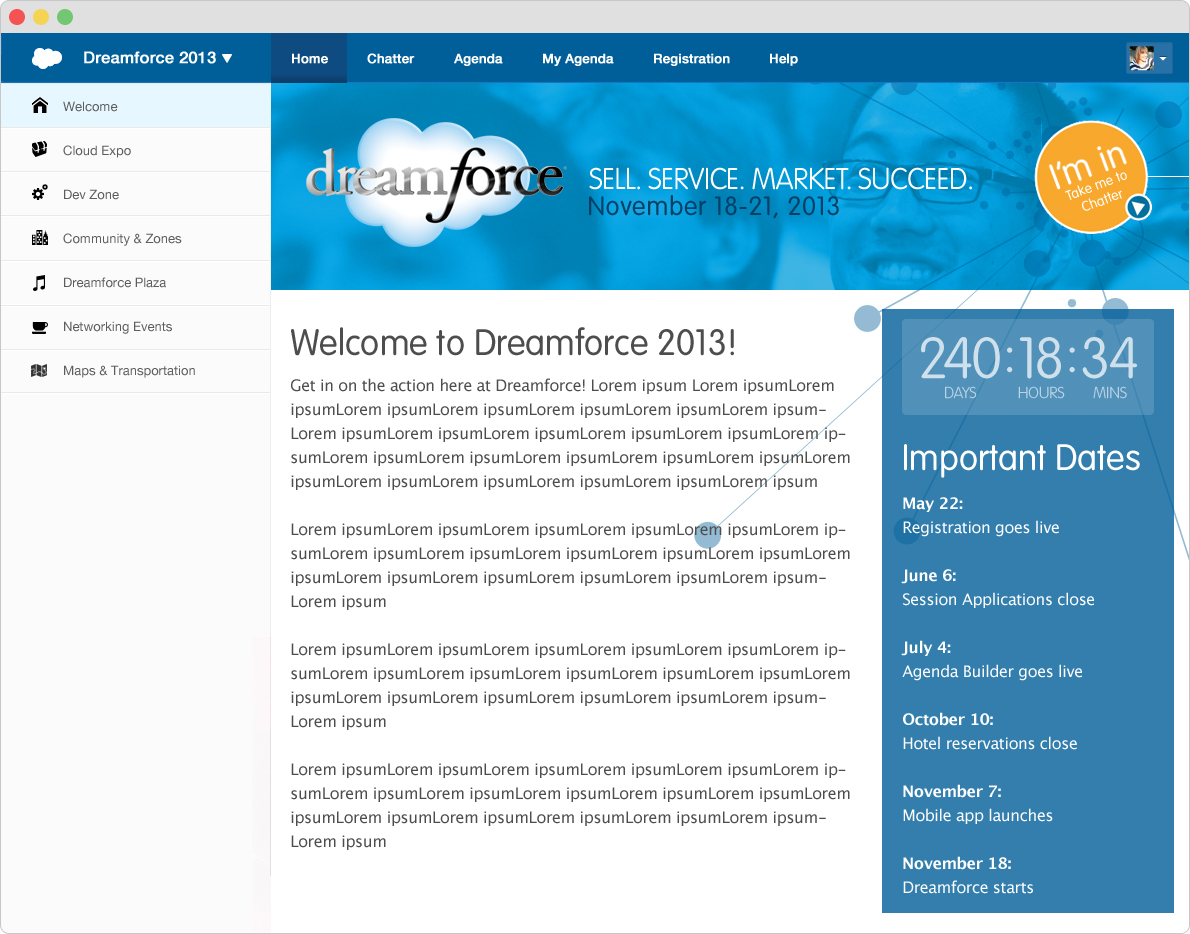Click the November 7 Mobile app launches entry

pos(978,803)
